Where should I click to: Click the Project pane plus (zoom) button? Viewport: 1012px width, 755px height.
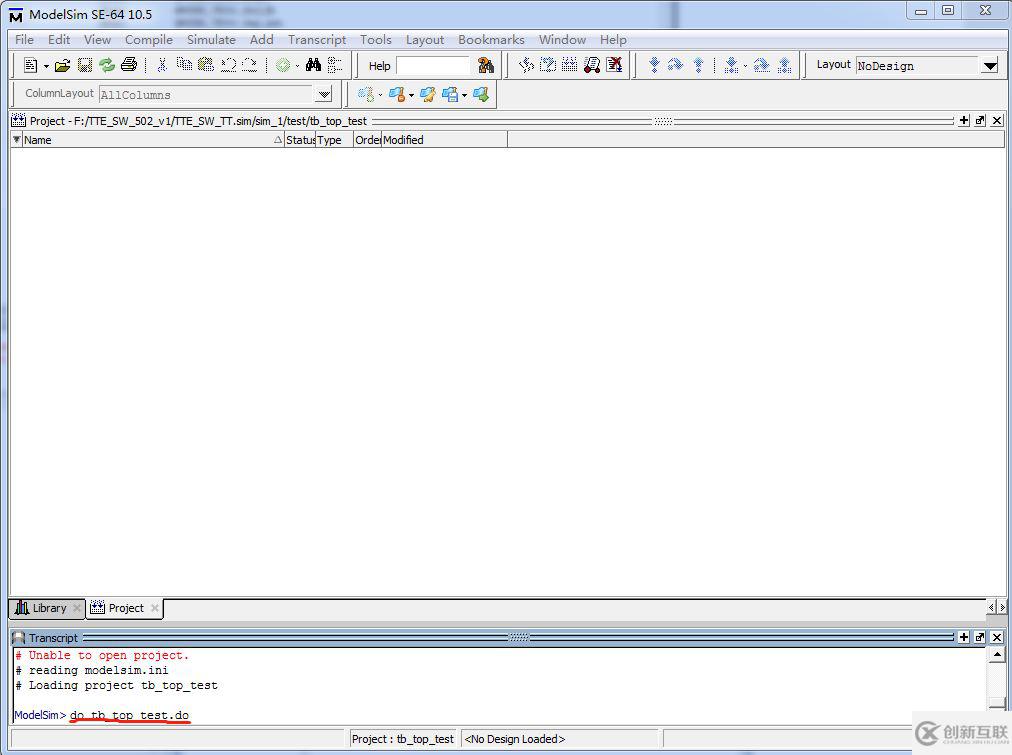tap(964, 121)
